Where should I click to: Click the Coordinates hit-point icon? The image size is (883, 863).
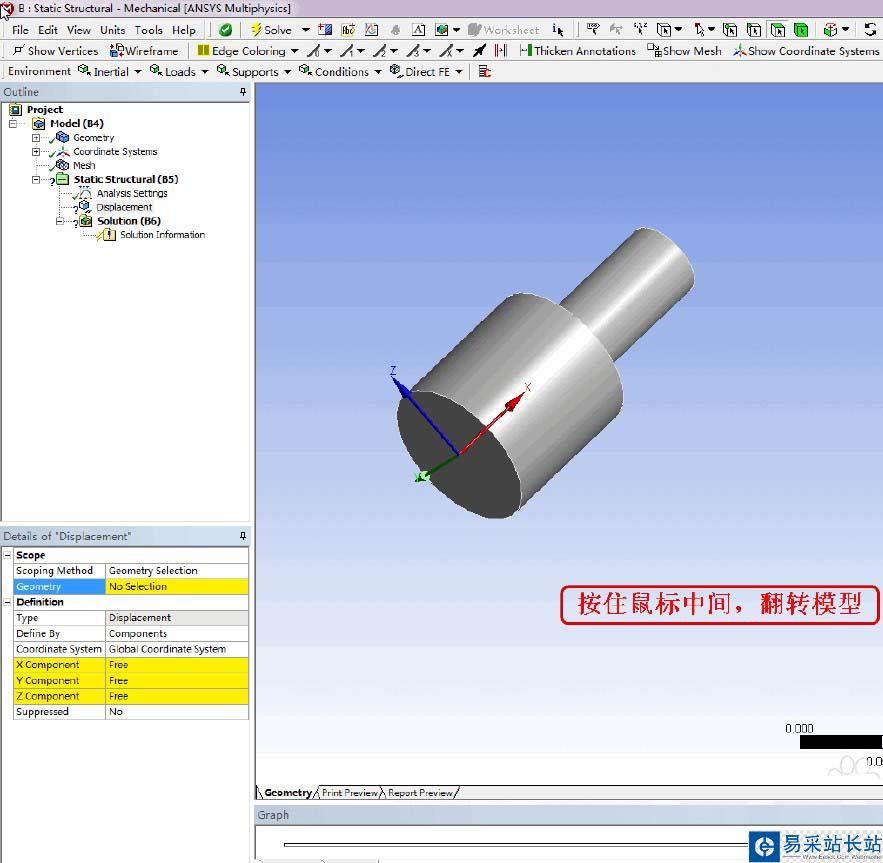pos(640,30)
